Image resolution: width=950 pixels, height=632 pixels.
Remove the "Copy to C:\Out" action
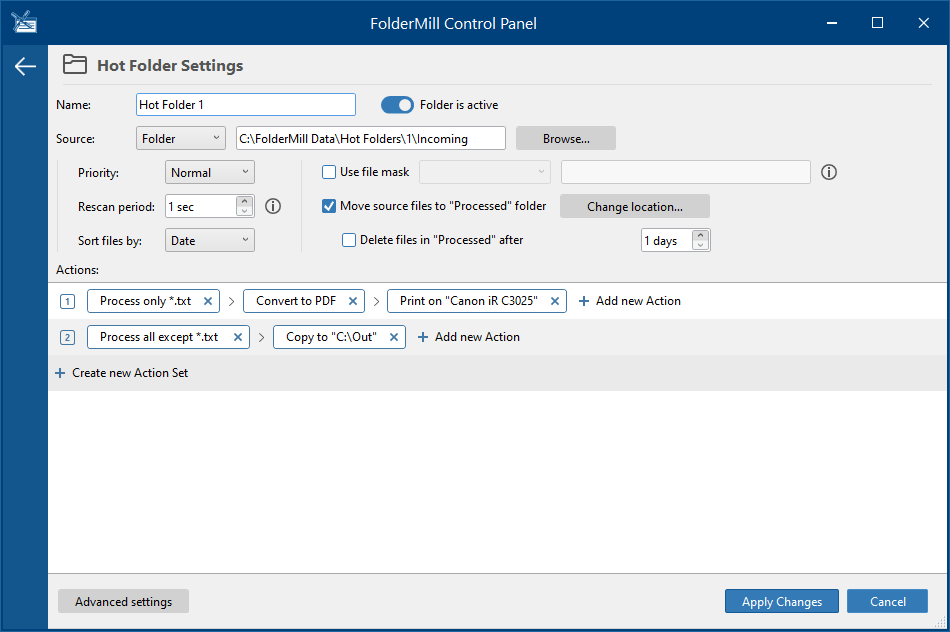point(394,337)
